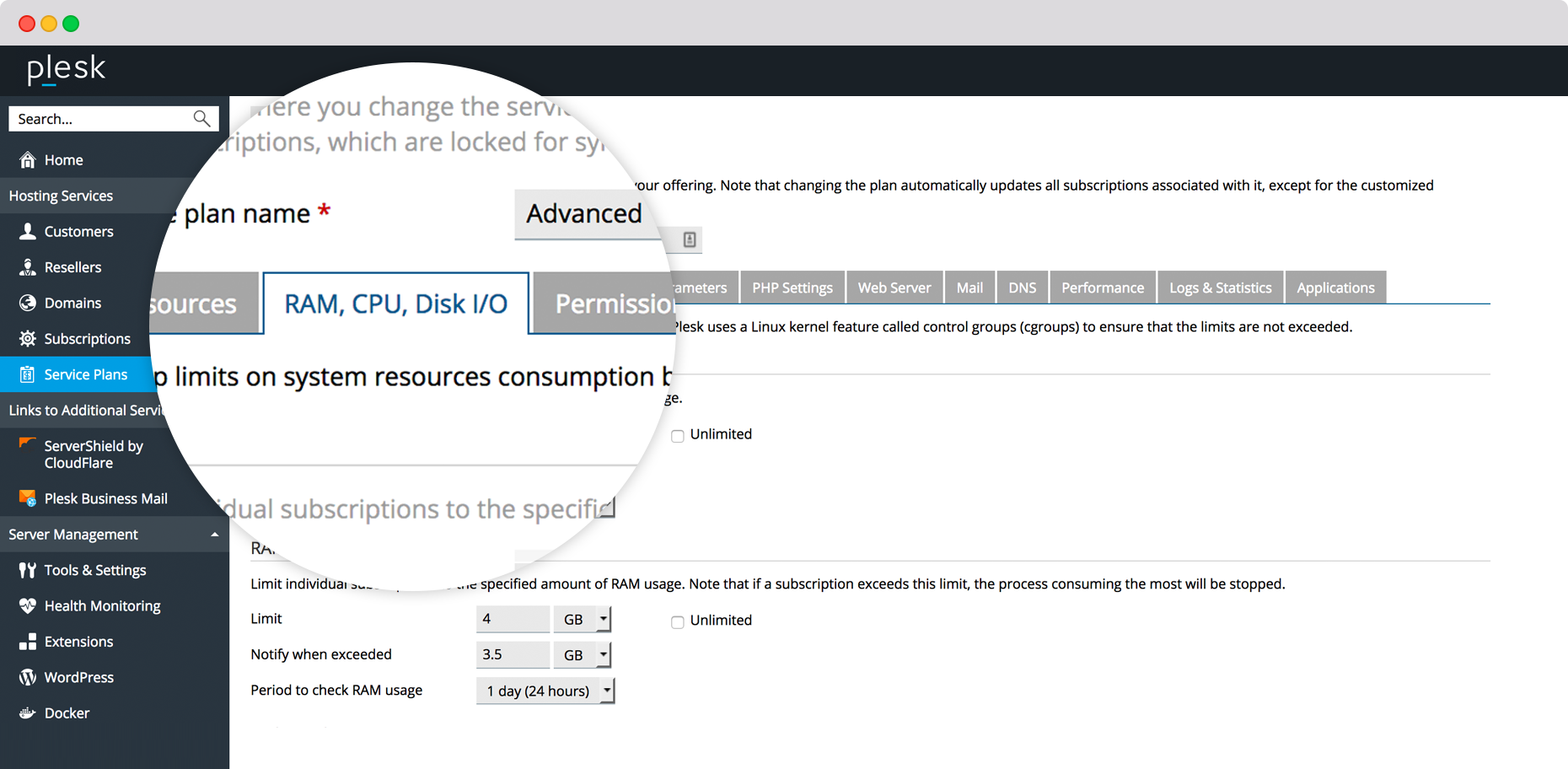Open the Extensions blocks icon
Screen dimensions: 1568x769
pos(28,642)
